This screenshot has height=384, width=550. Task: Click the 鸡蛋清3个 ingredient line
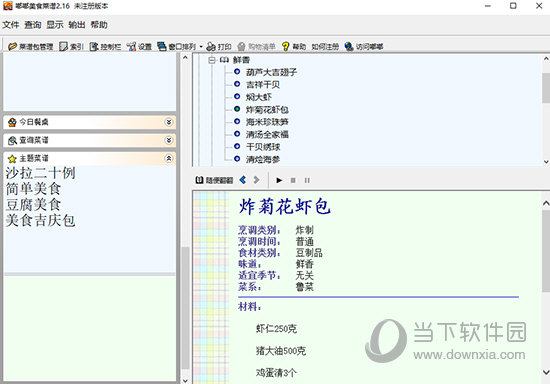(x=276, y=372)
